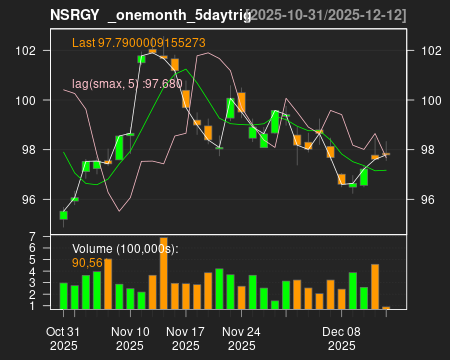Click the 98 label on the right price axis

[x=428, y=150]
